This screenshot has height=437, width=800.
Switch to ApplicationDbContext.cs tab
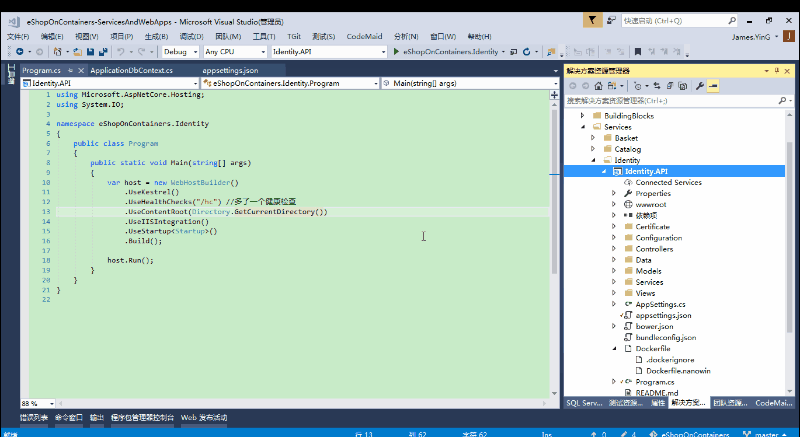coord(132,70)
